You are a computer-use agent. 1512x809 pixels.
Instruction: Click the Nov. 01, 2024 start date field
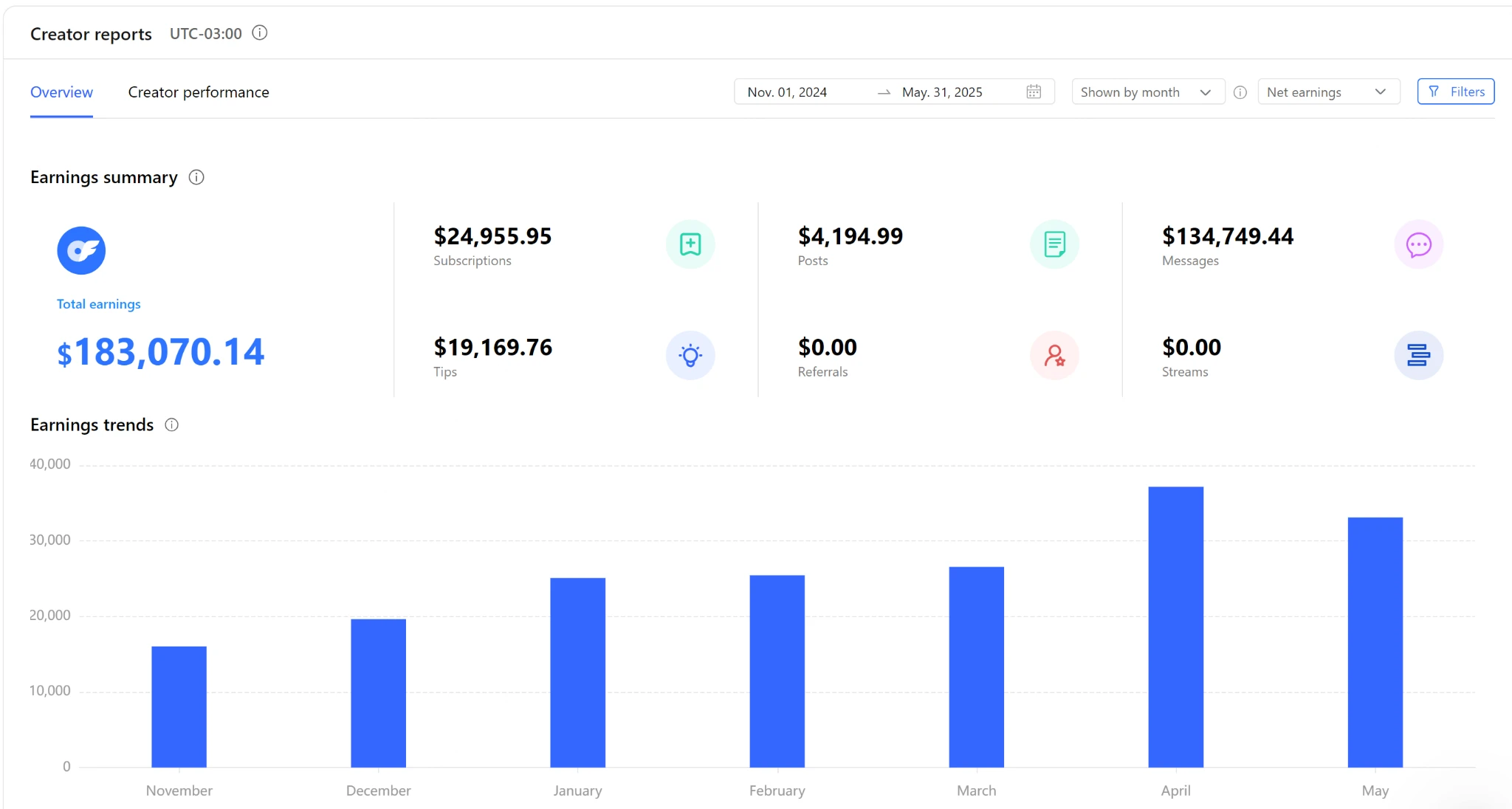[x=787, y=92]
